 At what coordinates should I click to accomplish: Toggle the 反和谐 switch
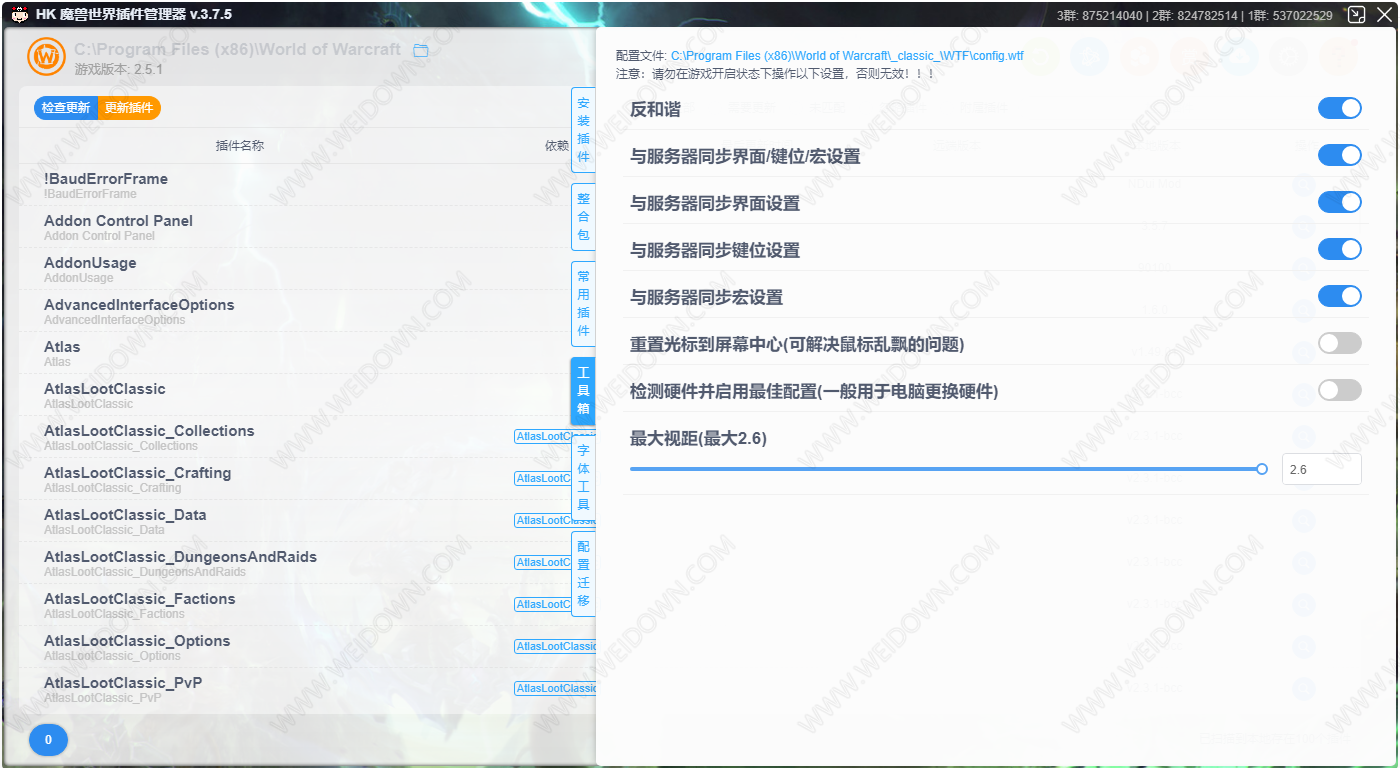[x=1340, y=108]
